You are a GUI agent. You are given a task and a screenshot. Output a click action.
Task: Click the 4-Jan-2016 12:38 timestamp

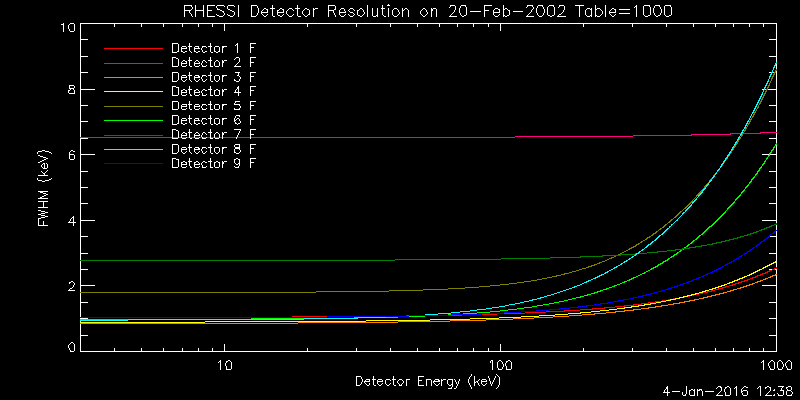pyautogui.click(x=727, y=391)
